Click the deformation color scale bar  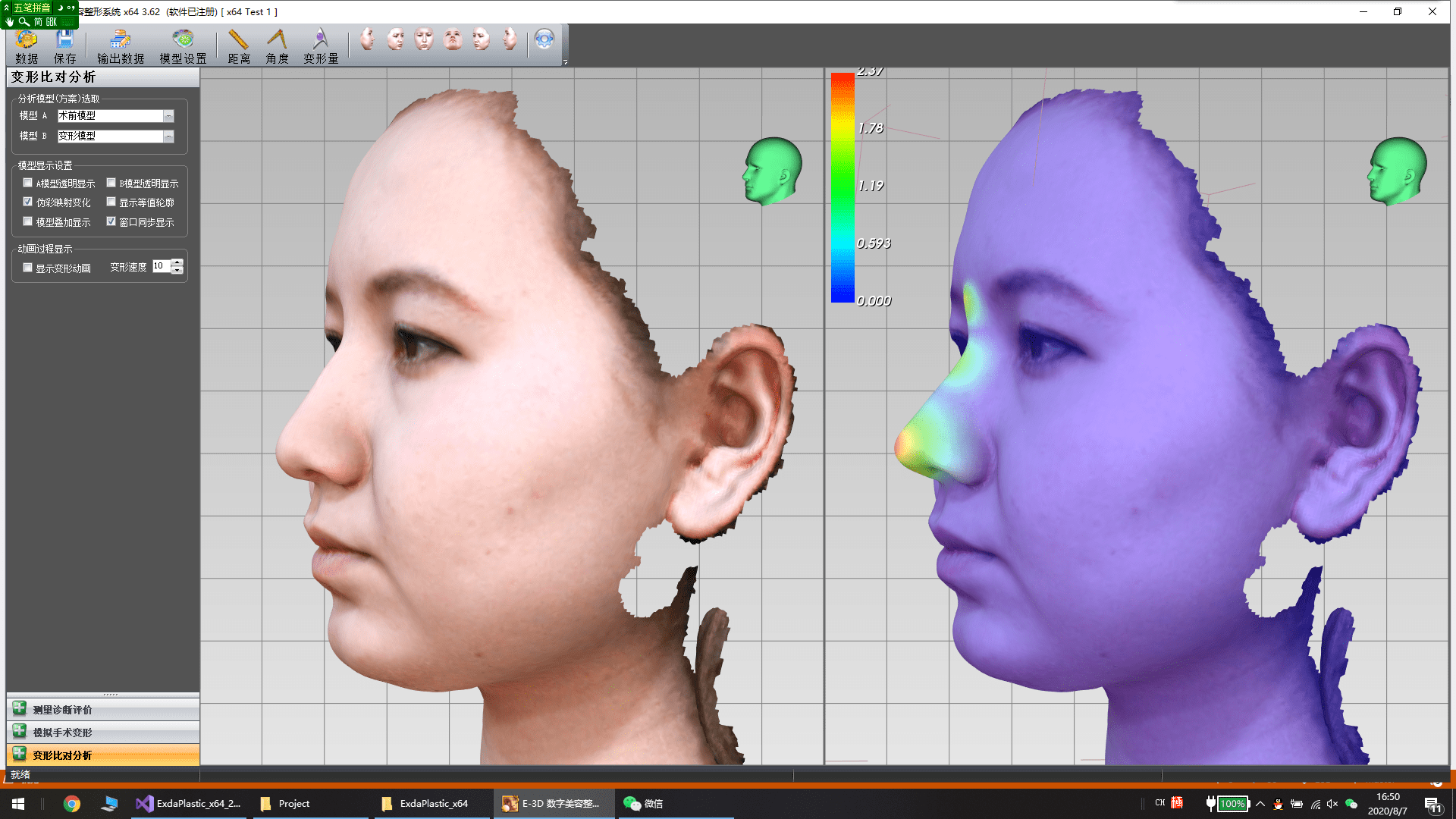(842, 187)
